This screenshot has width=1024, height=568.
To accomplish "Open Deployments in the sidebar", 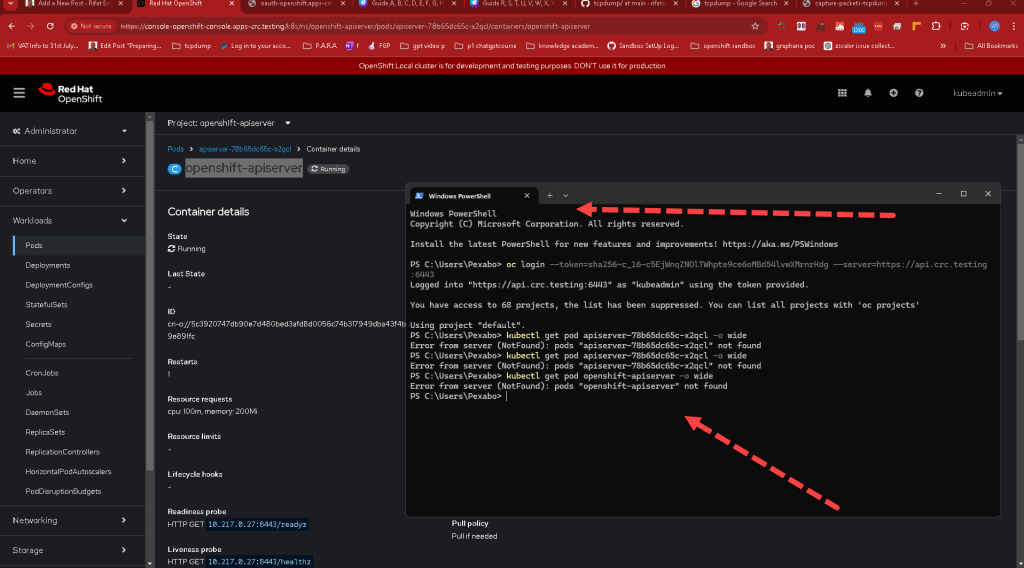I will click(x=48, y=265).
